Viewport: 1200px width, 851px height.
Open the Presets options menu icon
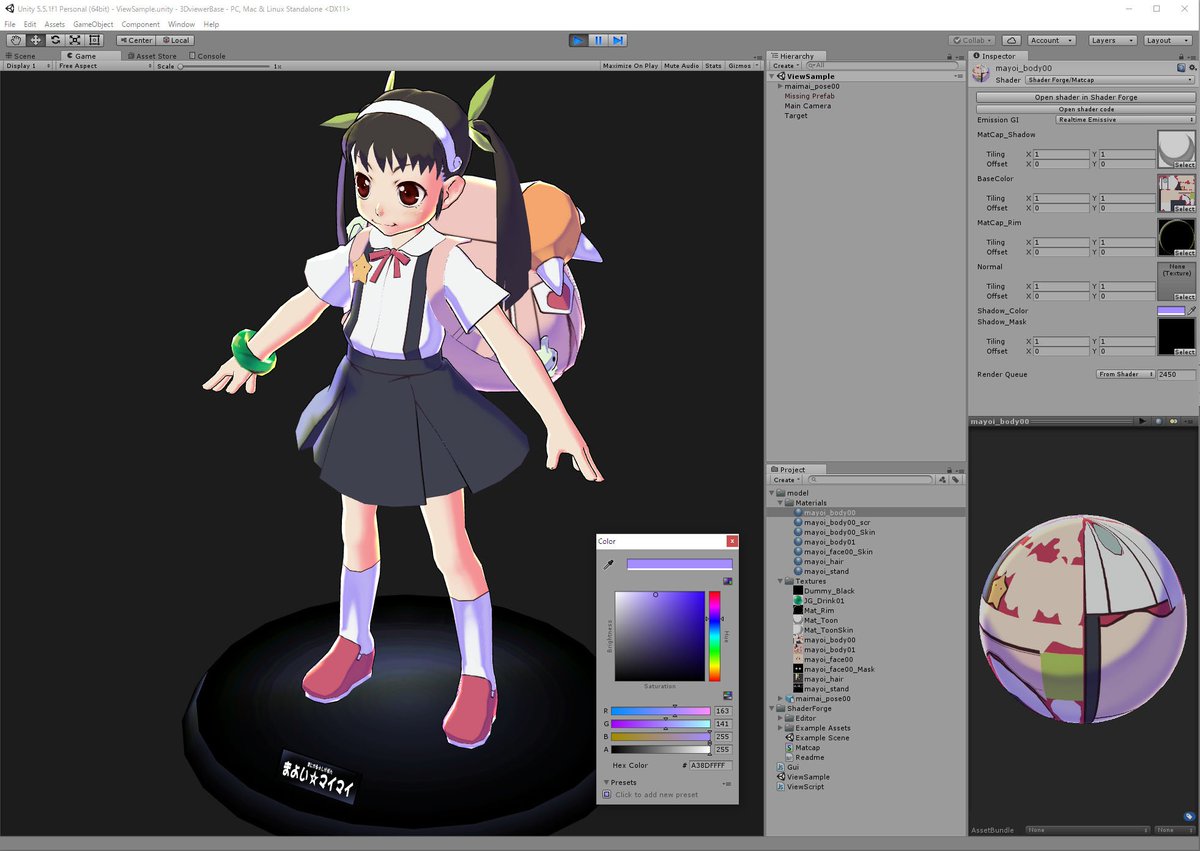[728, 783]
